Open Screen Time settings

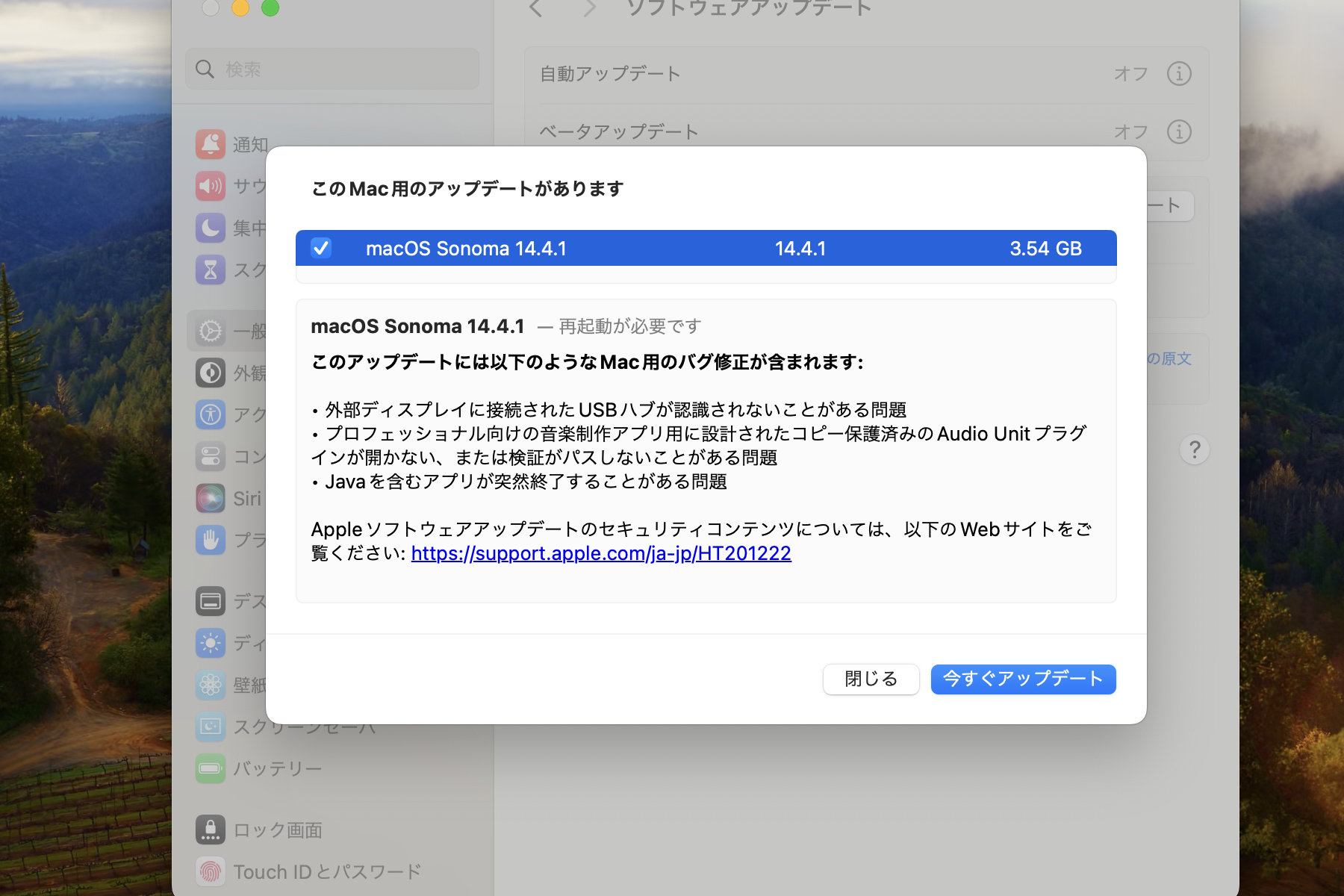point(211,270)
